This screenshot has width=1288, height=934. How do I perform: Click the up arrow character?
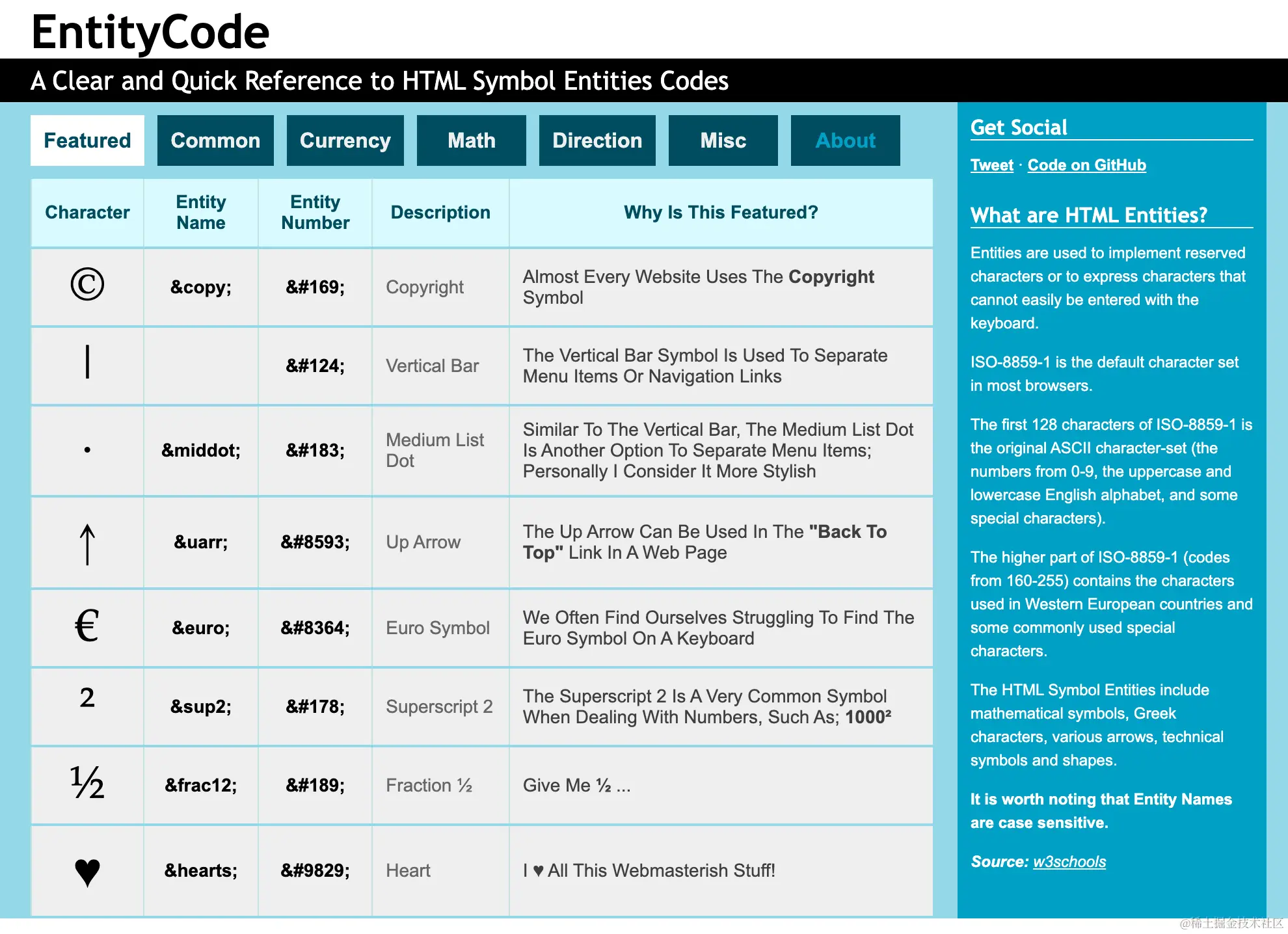[x=87, y=544]
